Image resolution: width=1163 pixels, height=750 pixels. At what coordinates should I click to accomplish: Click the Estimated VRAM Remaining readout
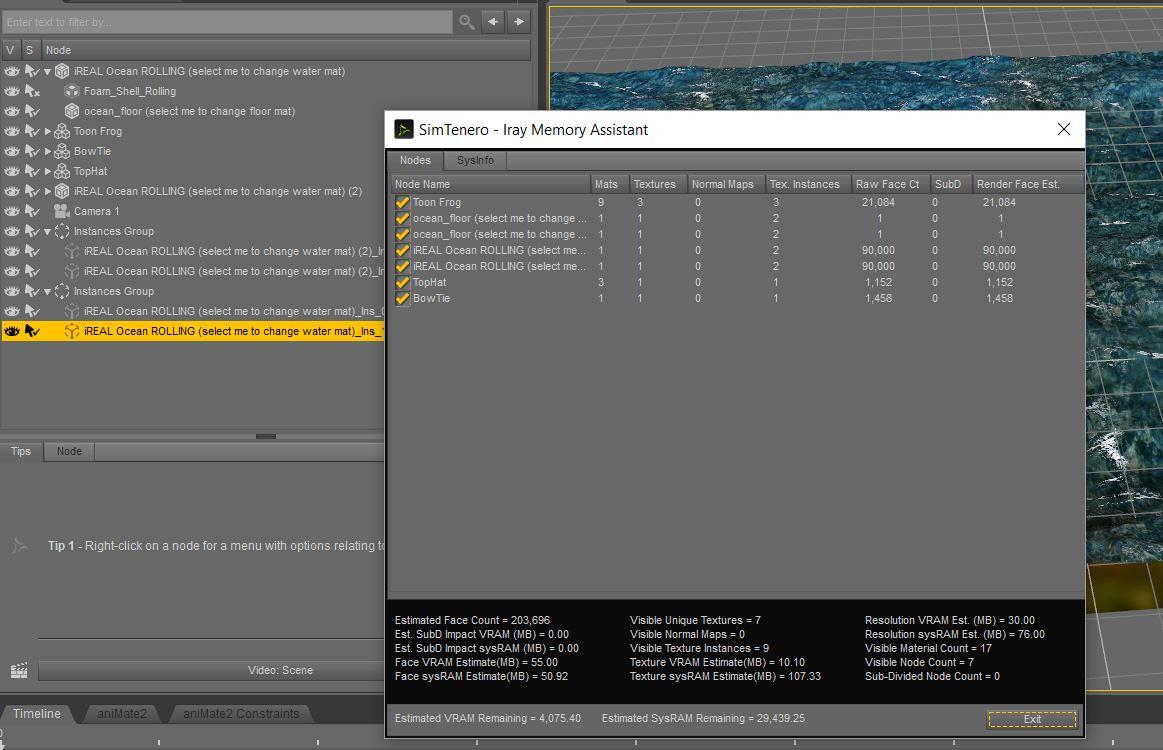point(487,718)
